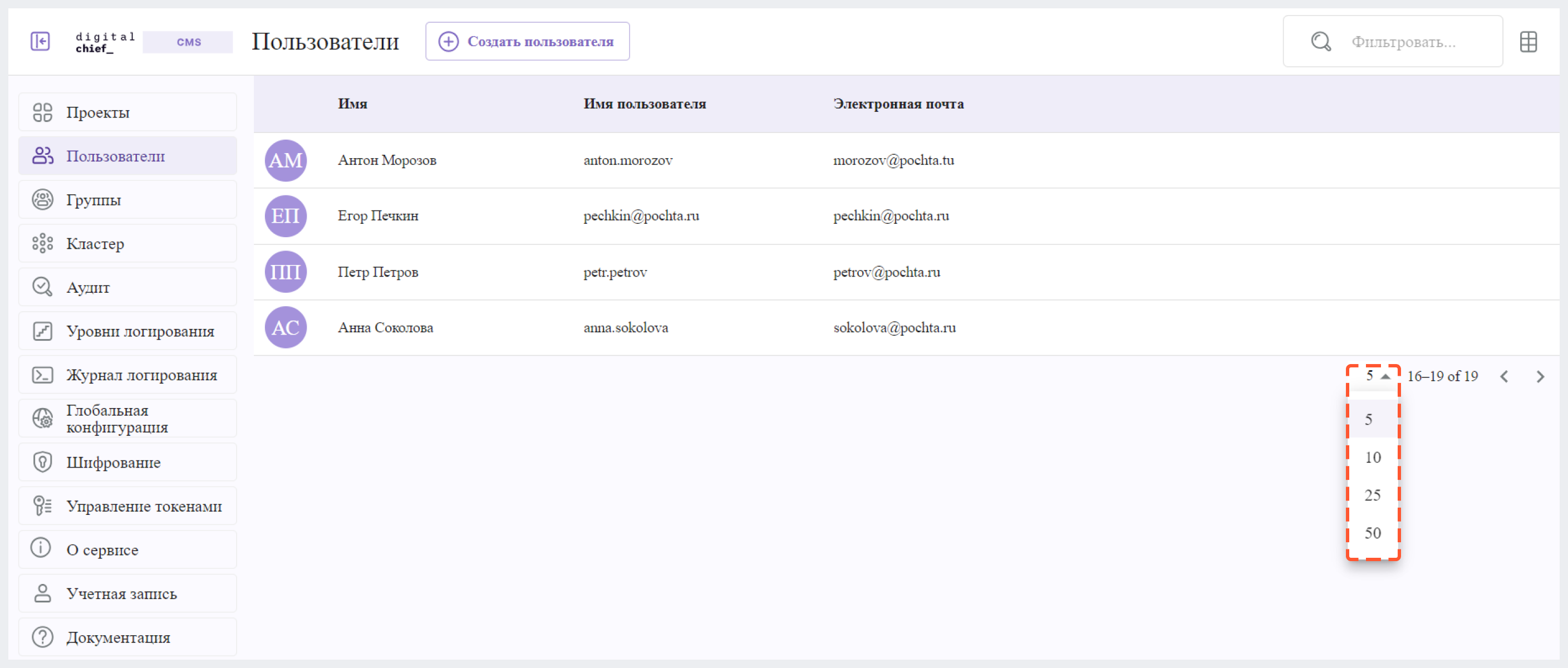
Task: Sort by Имя пользователя column header
Action: [645, 104]
